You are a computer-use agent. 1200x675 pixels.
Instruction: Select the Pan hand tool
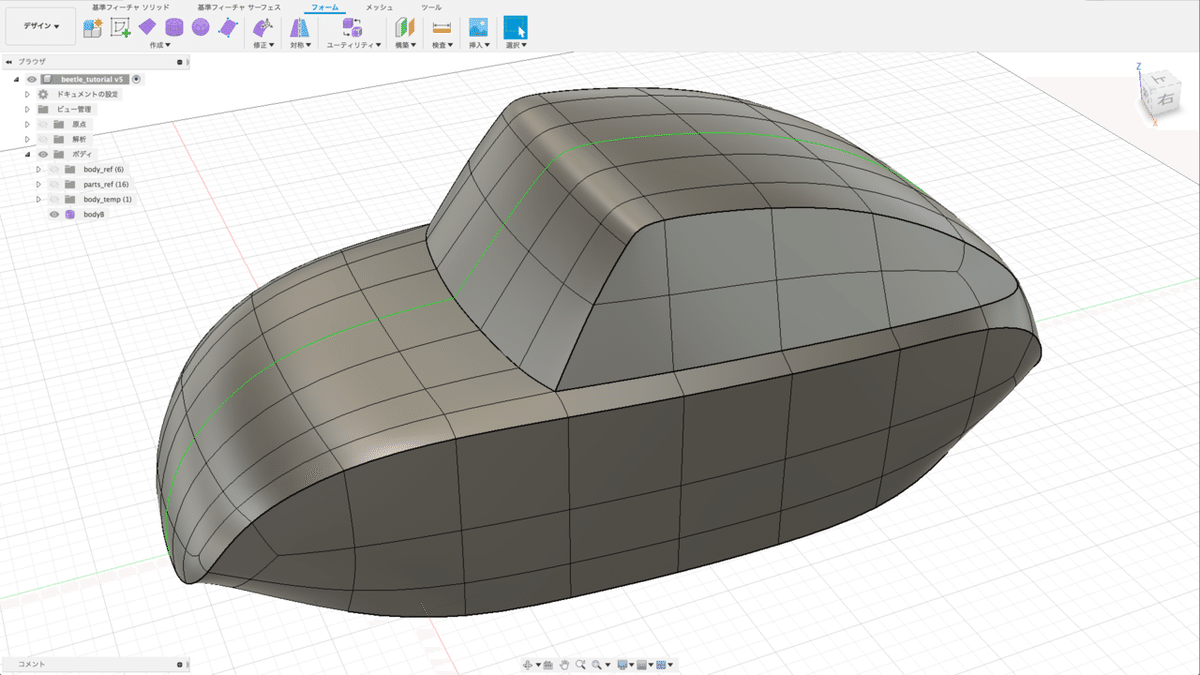(x=564, y=664)
